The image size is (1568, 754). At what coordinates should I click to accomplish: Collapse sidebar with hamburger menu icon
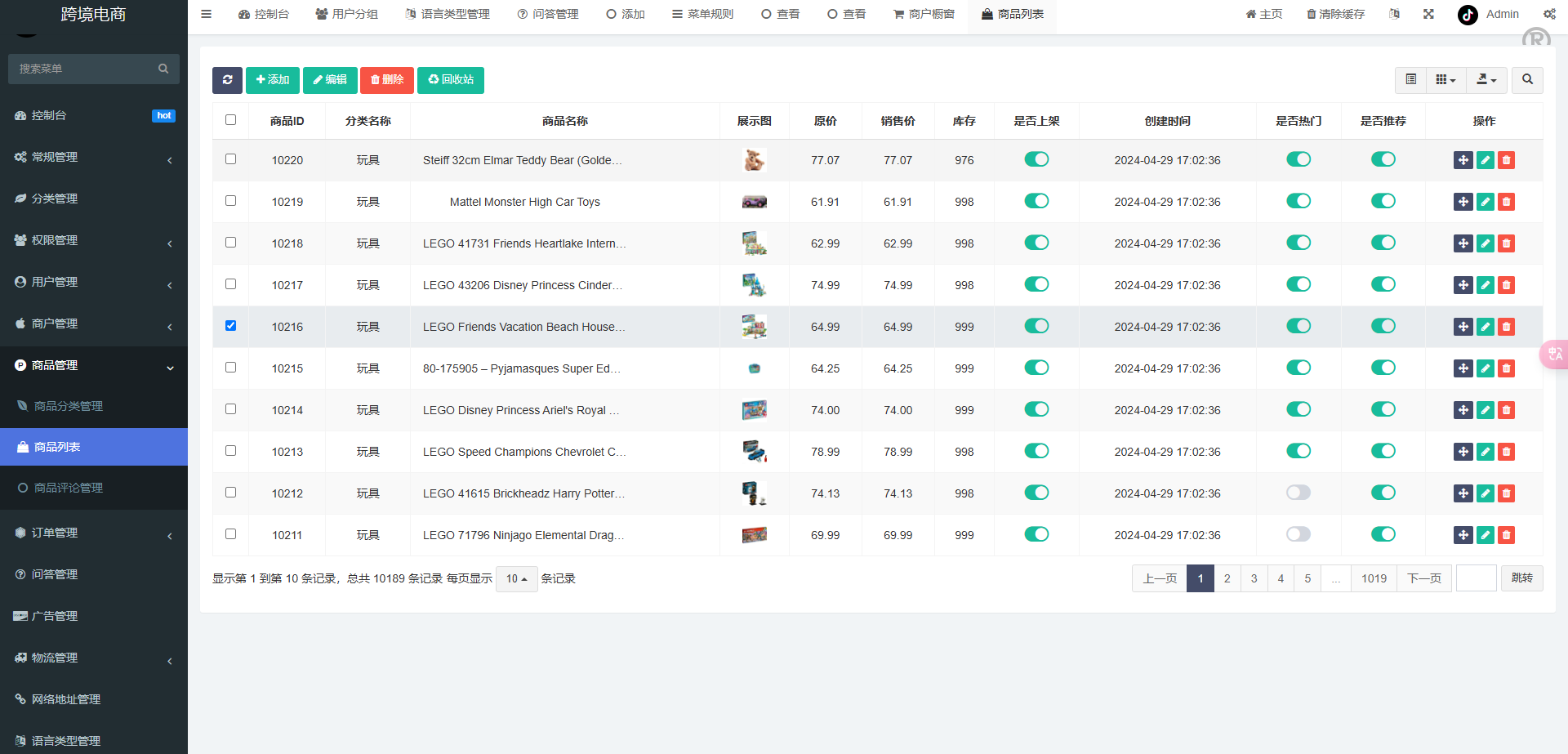(207, 14)
